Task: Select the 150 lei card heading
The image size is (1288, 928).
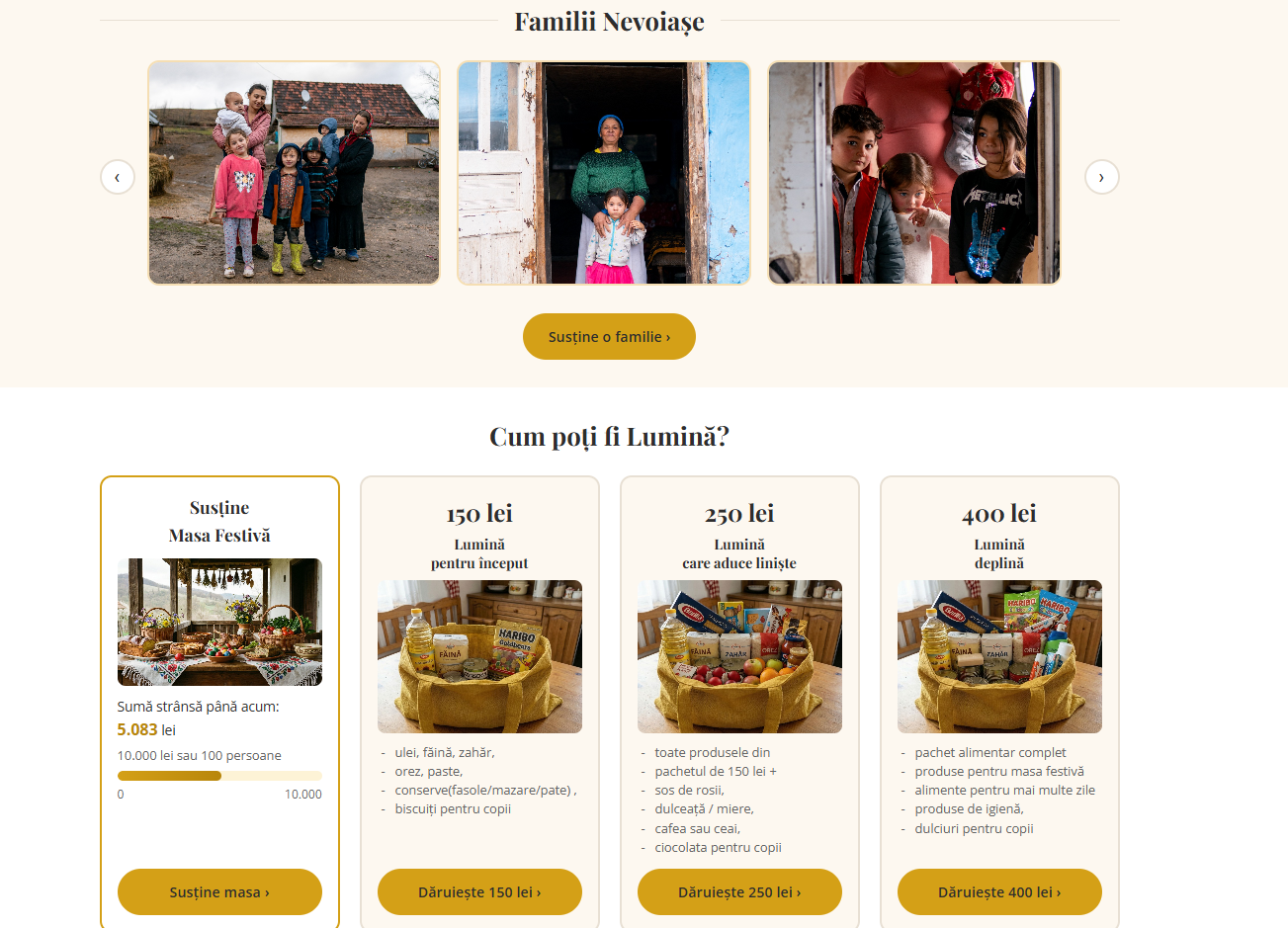Action: pyautogui.click(x=479, y=513)
